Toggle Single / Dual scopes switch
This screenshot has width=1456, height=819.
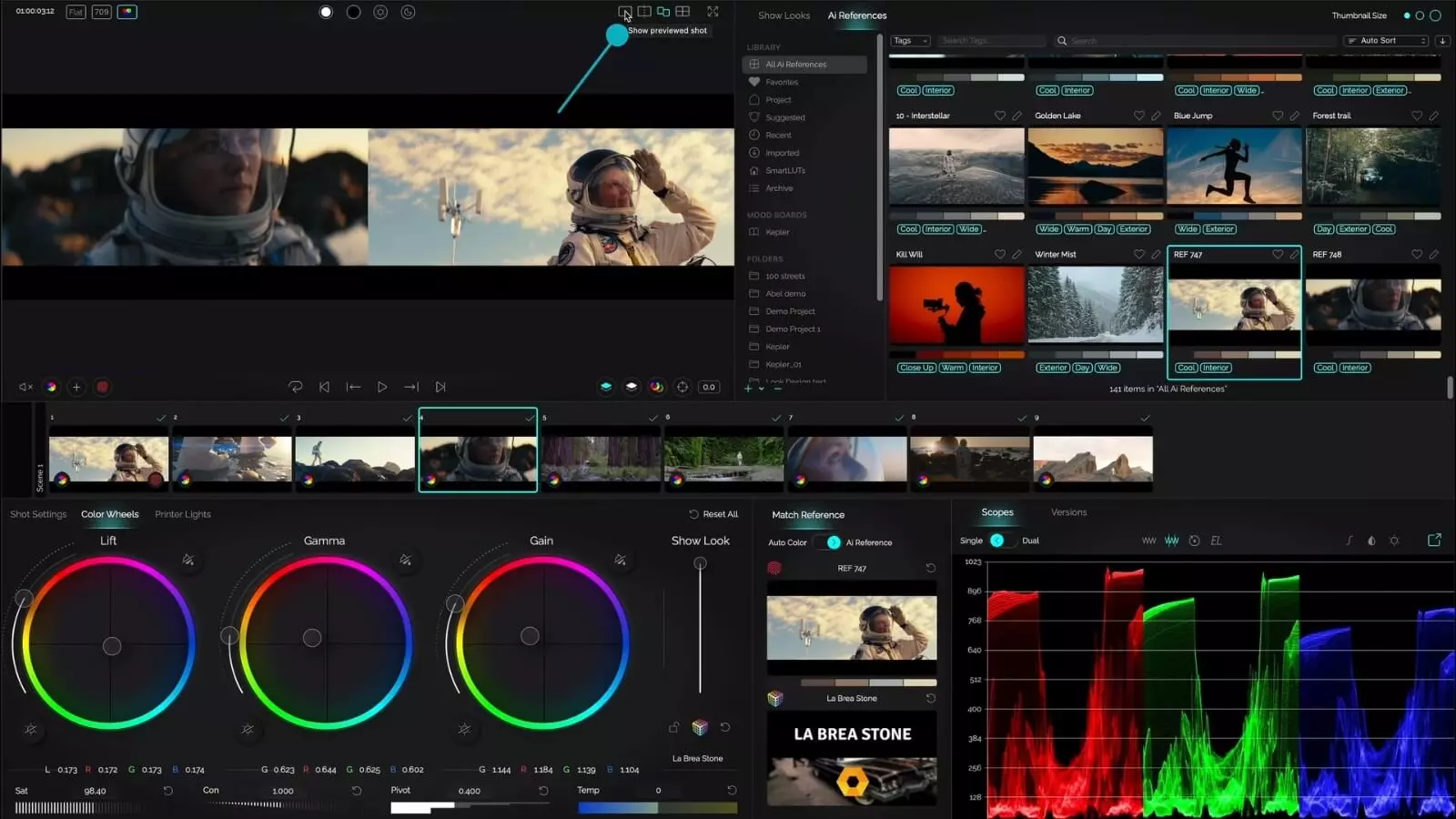click(x=1002, y=541)
